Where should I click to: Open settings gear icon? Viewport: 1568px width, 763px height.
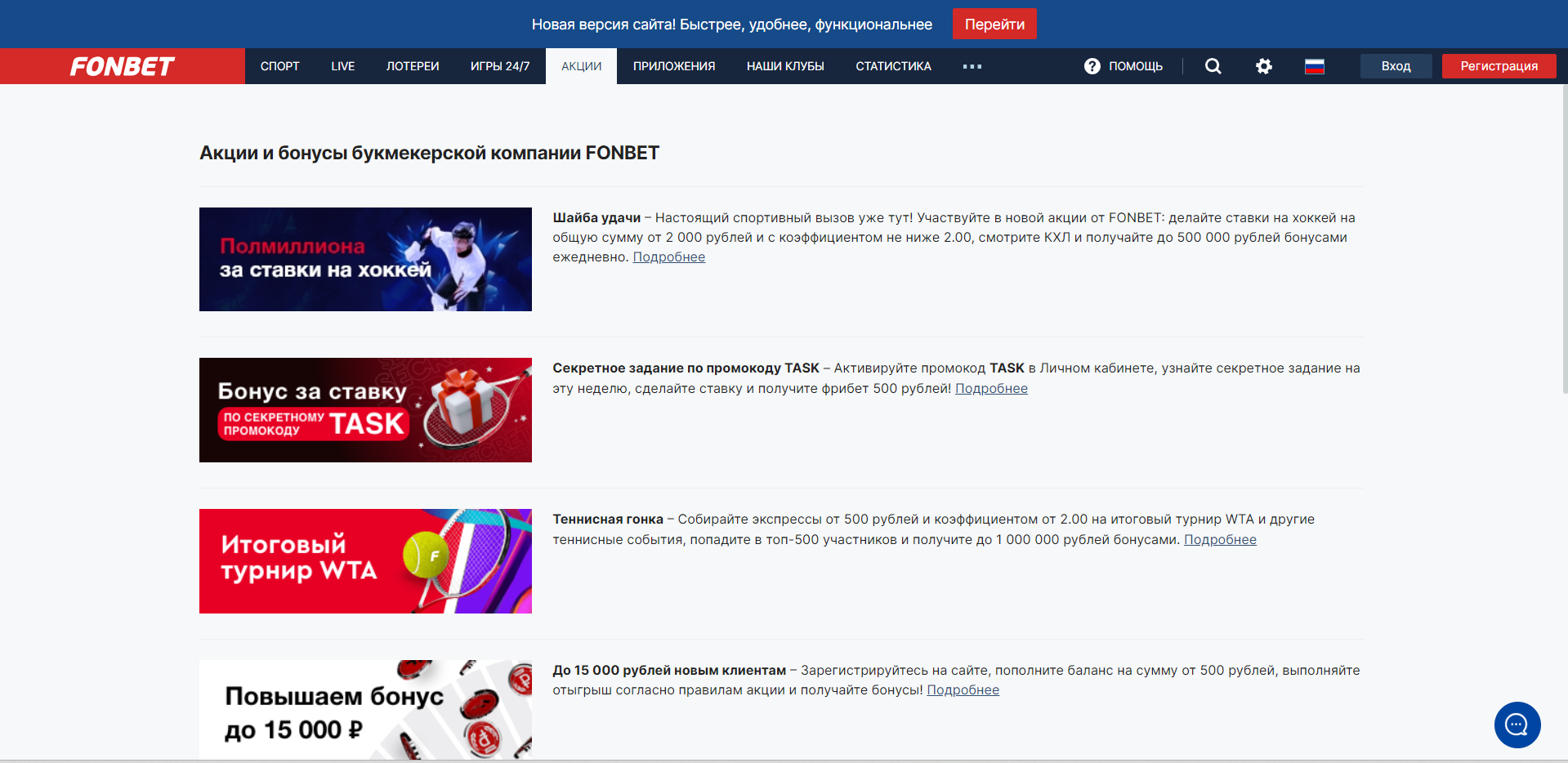(1264, 66)
